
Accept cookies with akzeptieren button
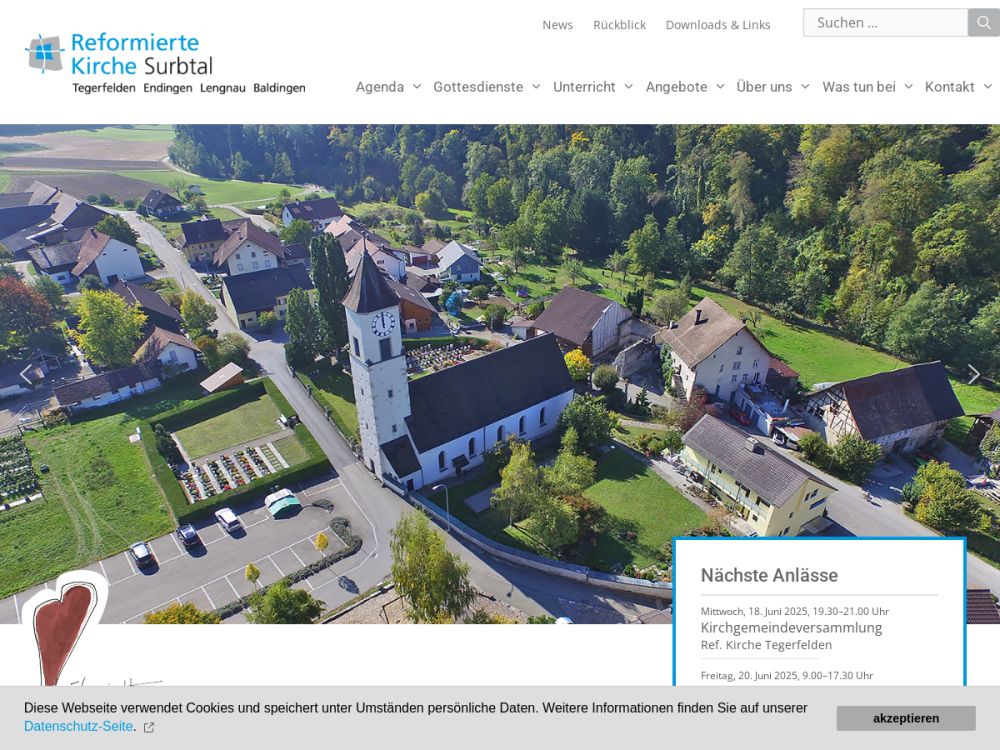coord(905,718)
